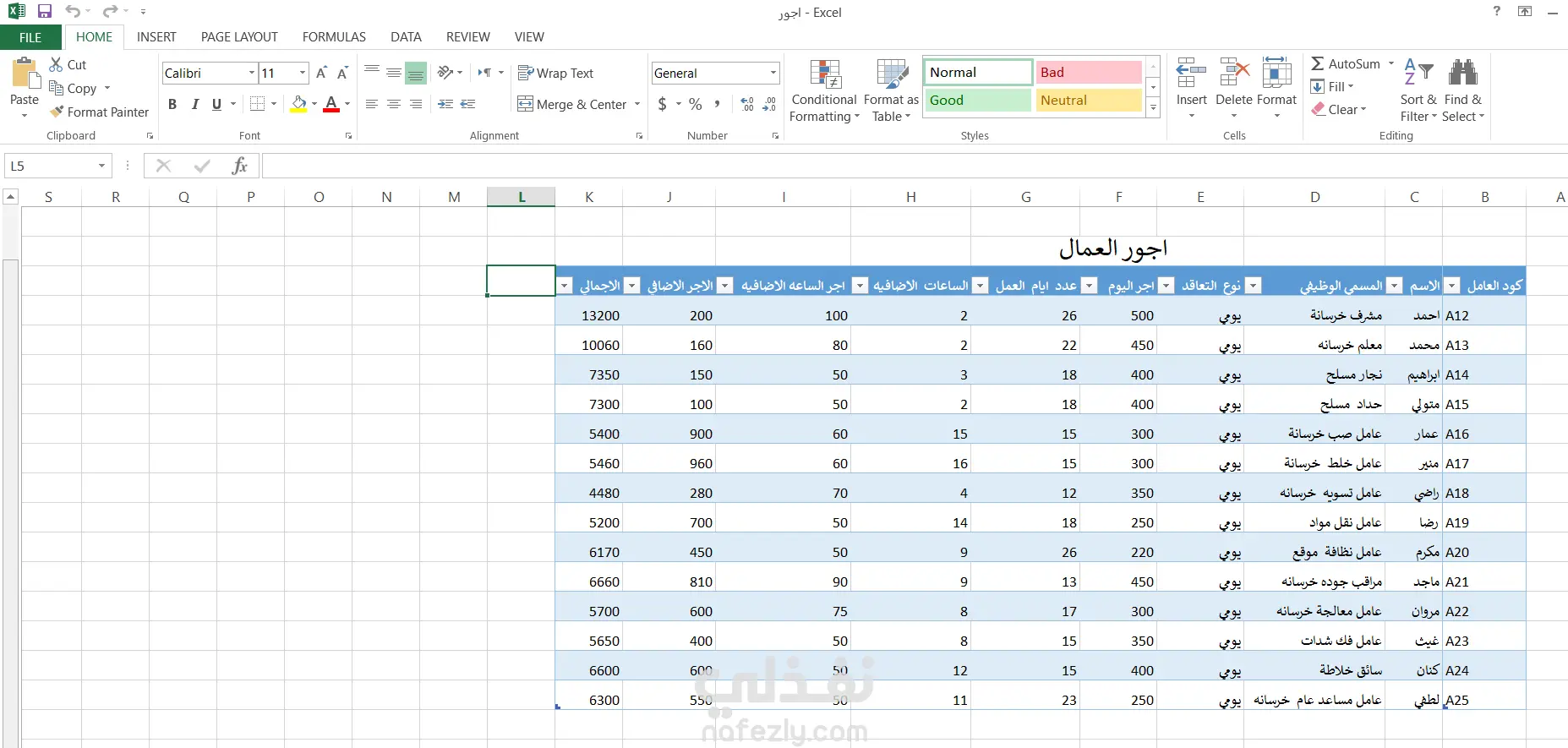This screenshot has width=1568, height=748.
Task: Click the Increase Indent icon
Action: coord(467,104)
